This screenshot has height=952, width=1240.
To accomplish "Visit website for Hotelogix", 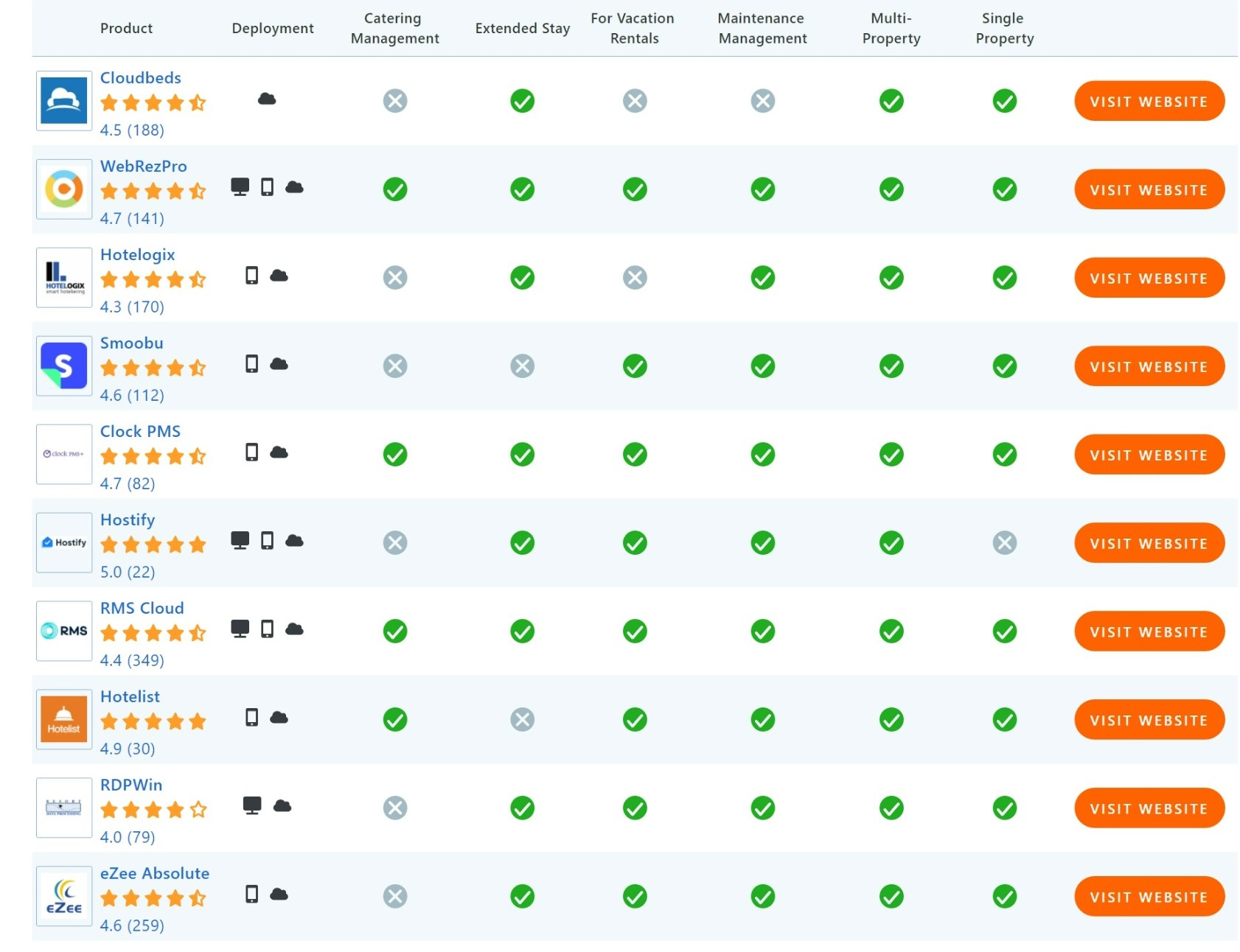I will pyautogui.click(x=1149, y=278).
